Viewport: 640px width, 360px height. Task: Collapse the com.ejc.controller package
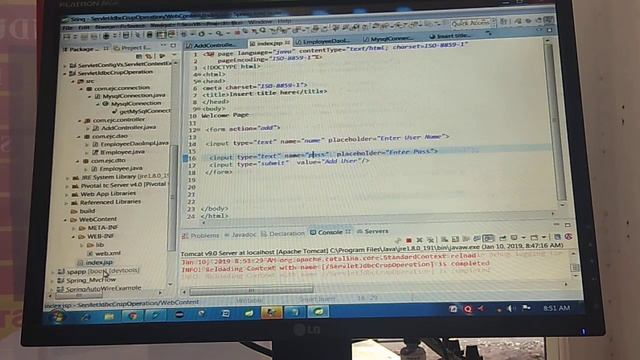click(80, 121)
